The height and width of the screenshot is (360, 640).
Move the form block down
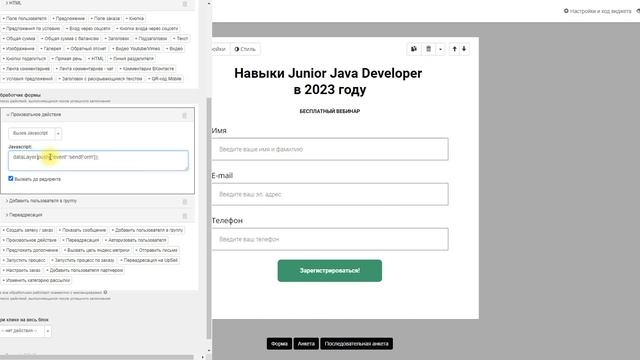[464, 49]
